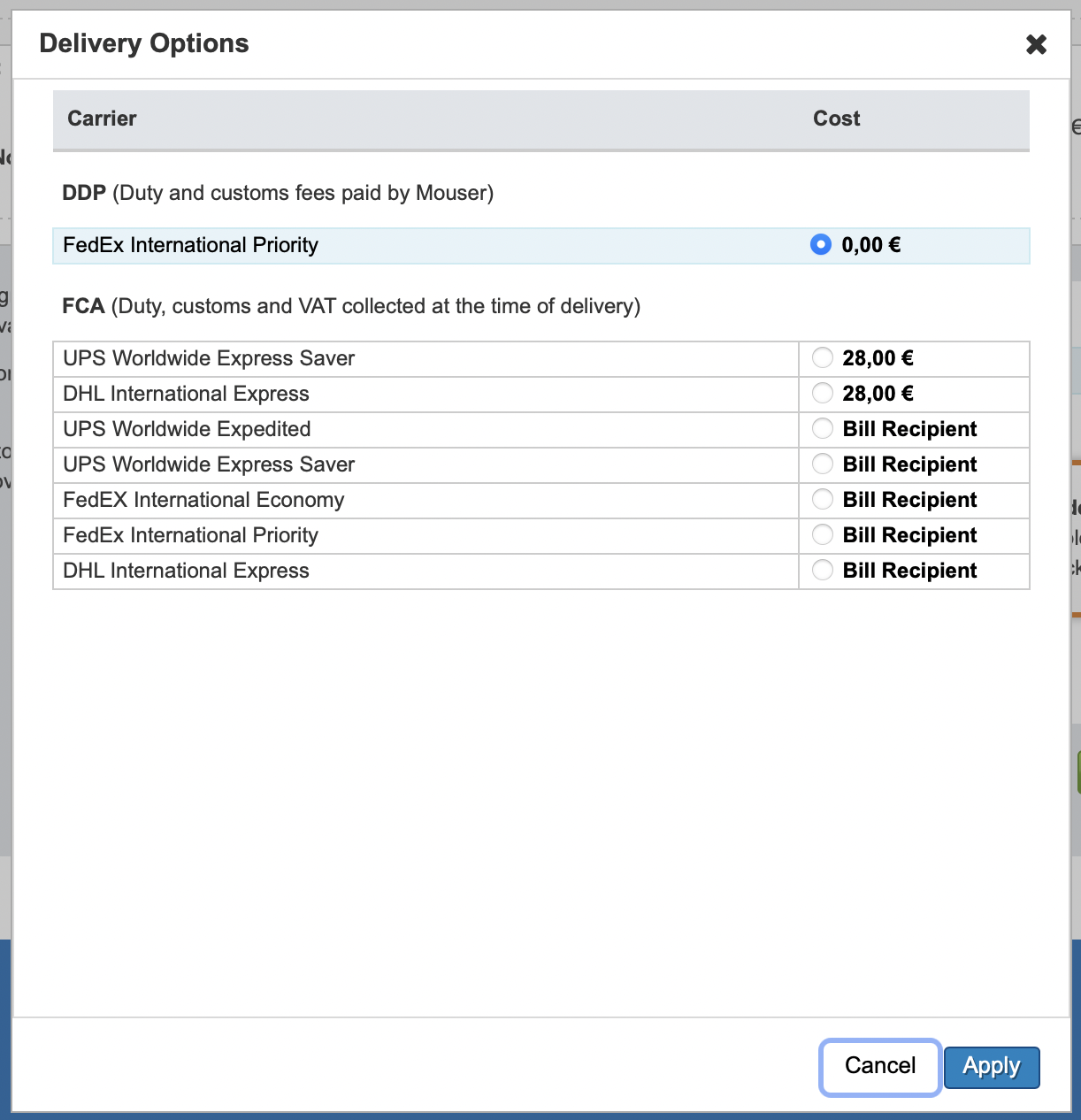Click DHL International Express label priced 28,00 €
1081x1120 pixels.
[x=186, y=394]
